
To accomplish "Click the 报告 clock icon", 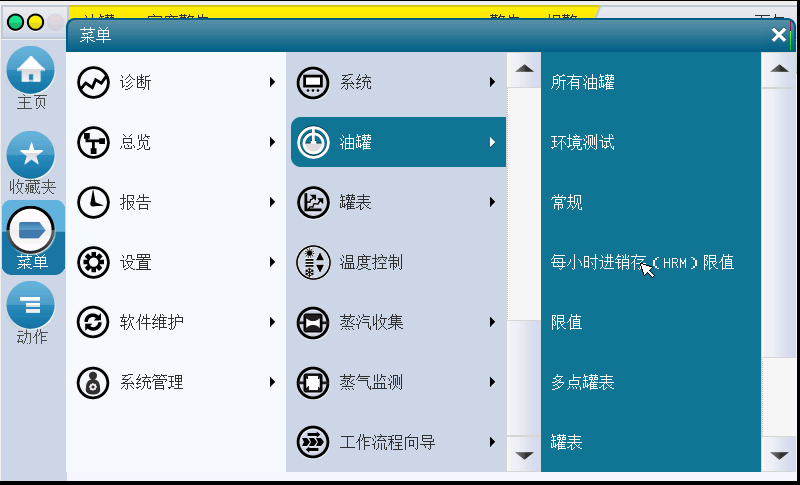I will click(93, 203).
